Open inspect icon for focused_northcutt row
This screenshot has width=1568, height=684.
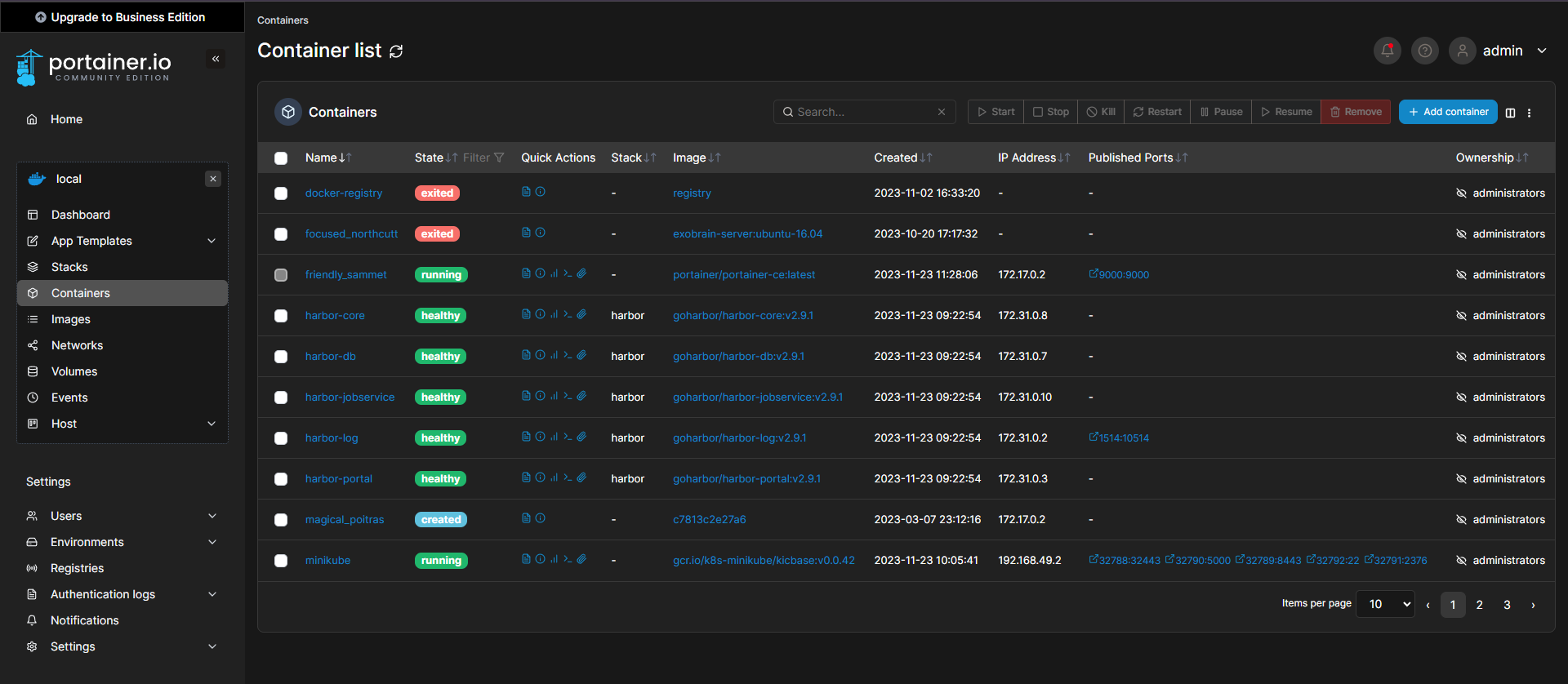540,233
